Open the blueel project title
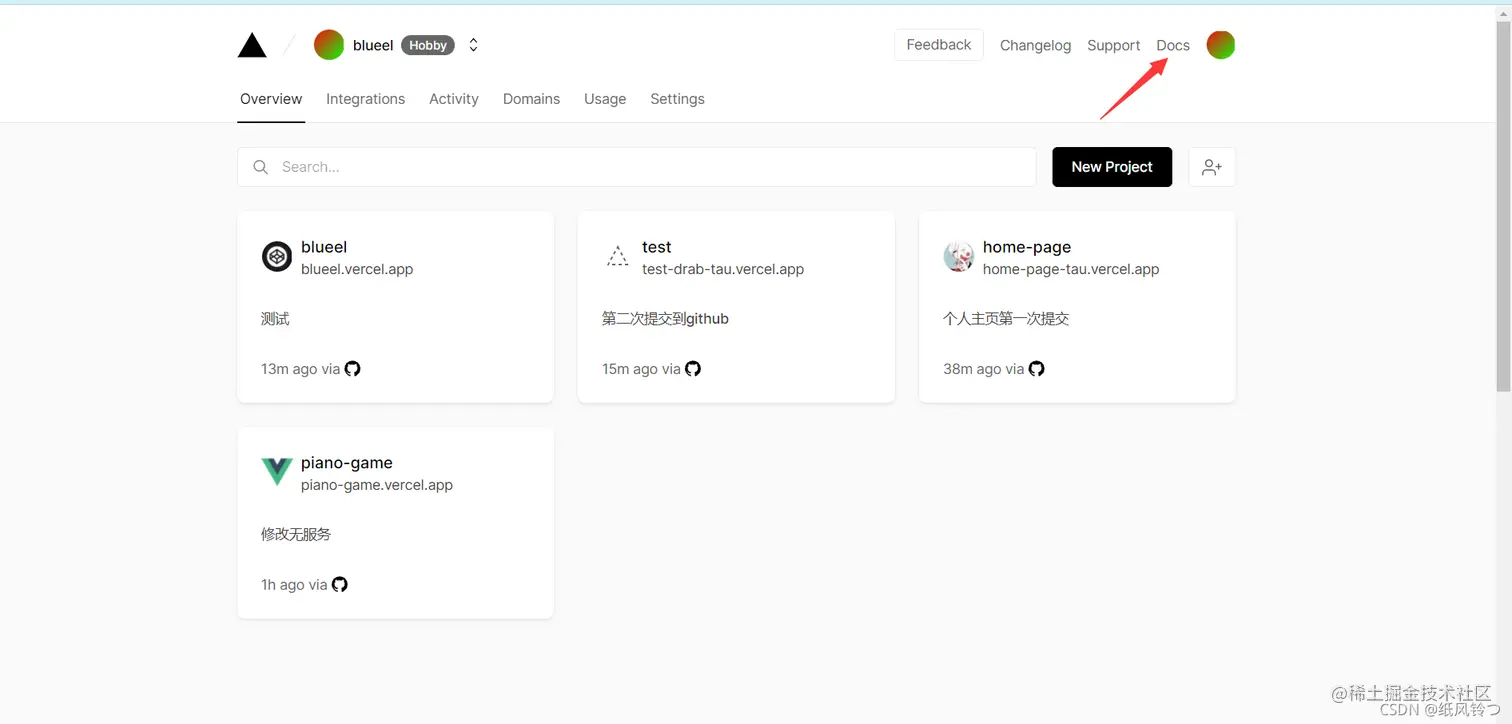The height and width of the screenshot is (724, 1512). point(324,247)
